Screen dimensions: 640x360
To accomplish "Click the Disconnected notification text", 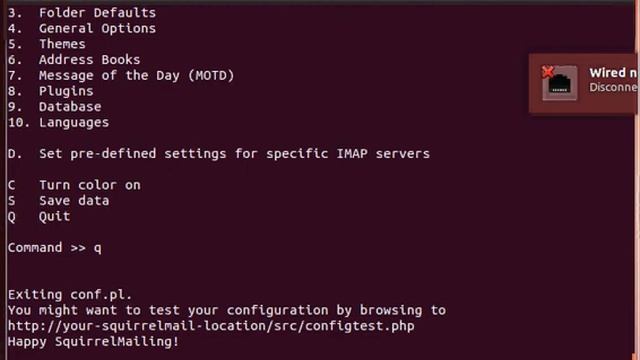I will 613,87.
